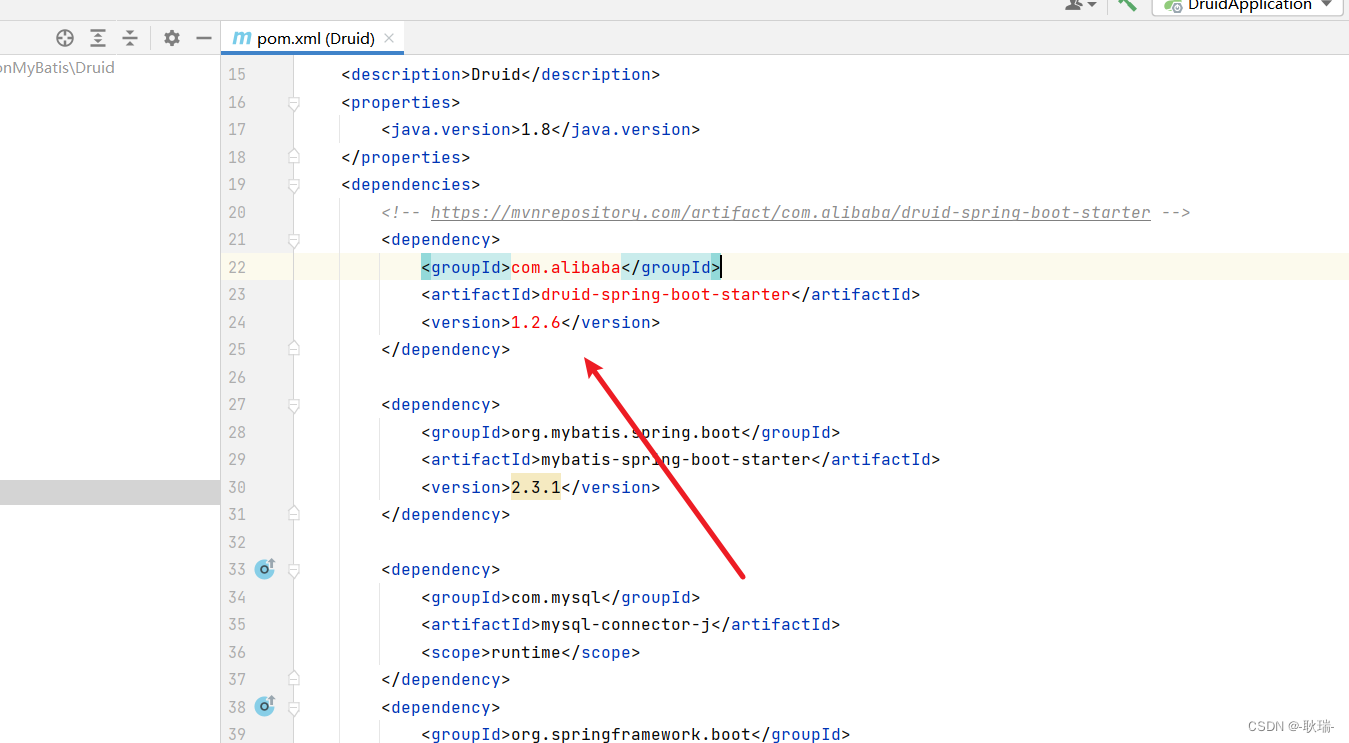Screen dimensions: 1349x743
Task: Hide the Project tool window with the dash icon
Action: click(204, 38)
